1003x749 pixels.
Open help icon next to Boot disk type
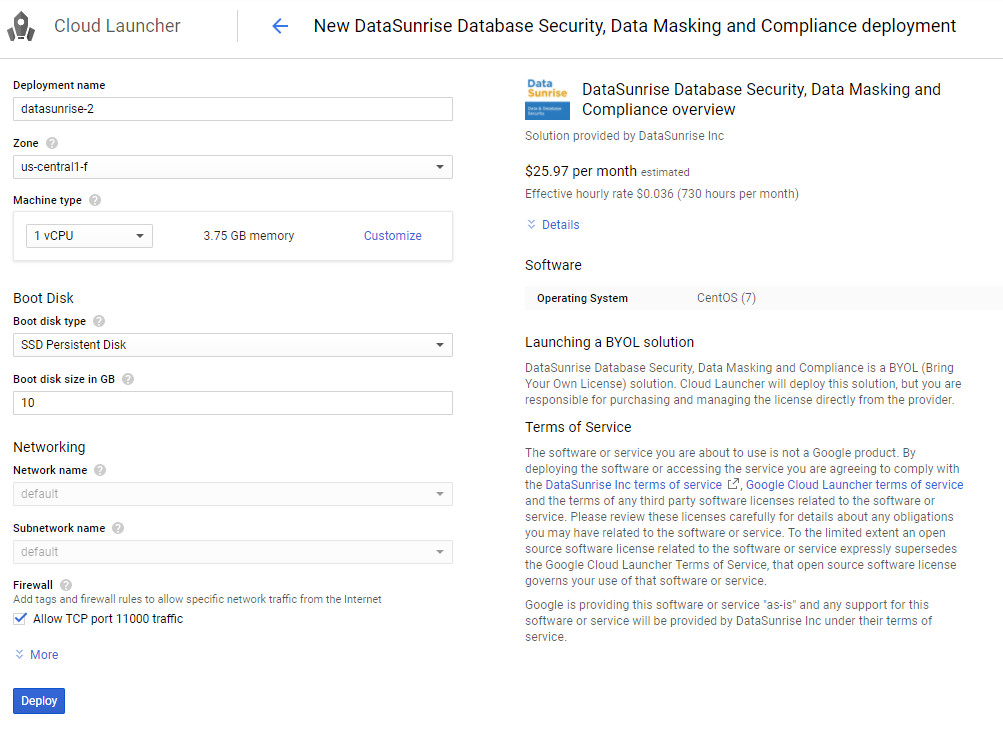click(99, 321)
